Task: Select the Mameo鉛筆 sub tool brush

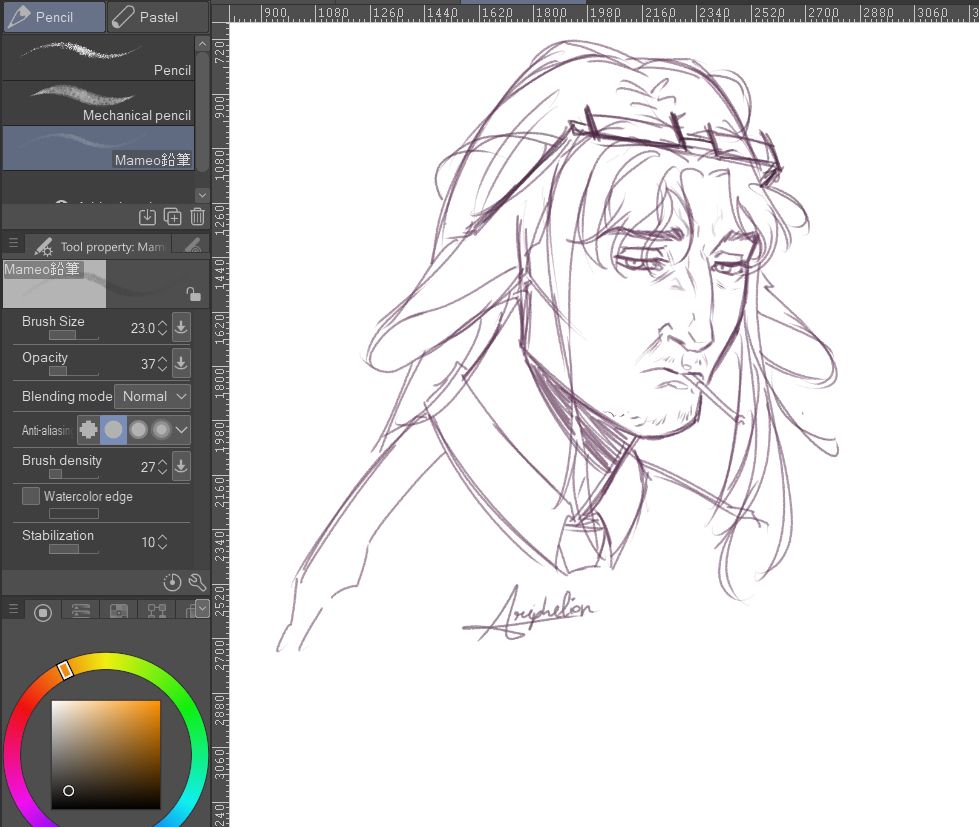Action: click(x=98, y=148)
